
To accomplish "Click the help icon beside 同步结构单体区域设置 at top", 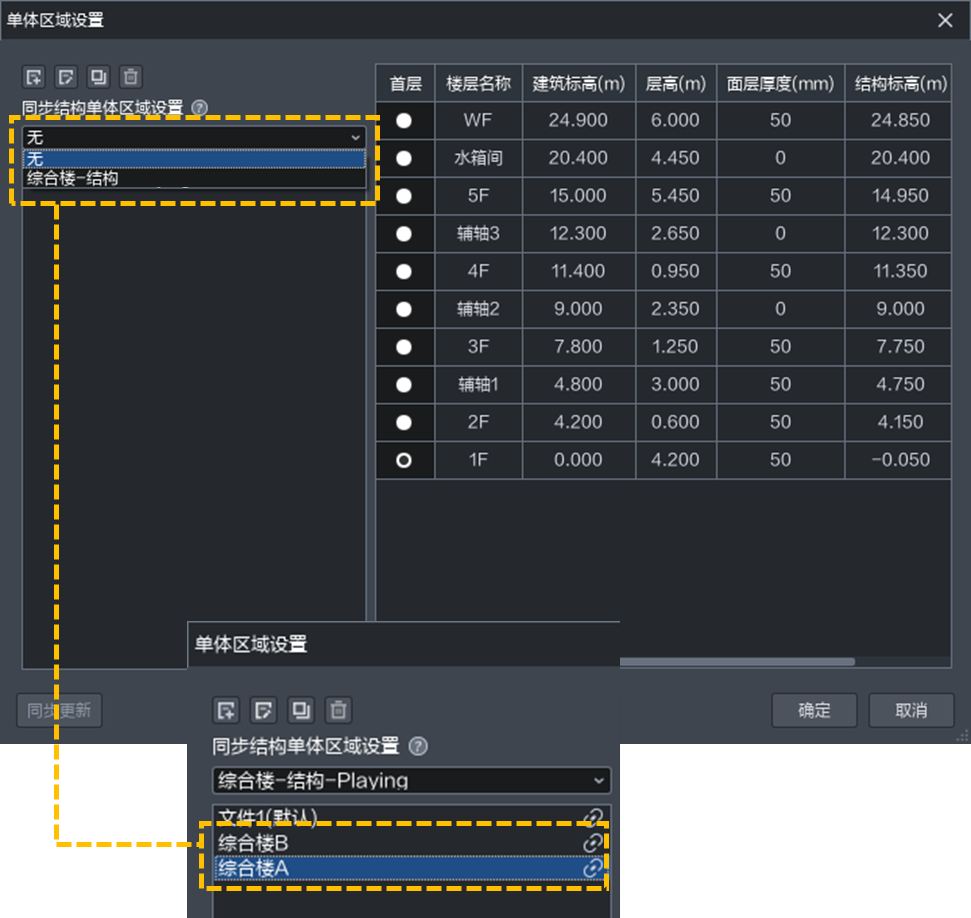I will tap(199, 108).
